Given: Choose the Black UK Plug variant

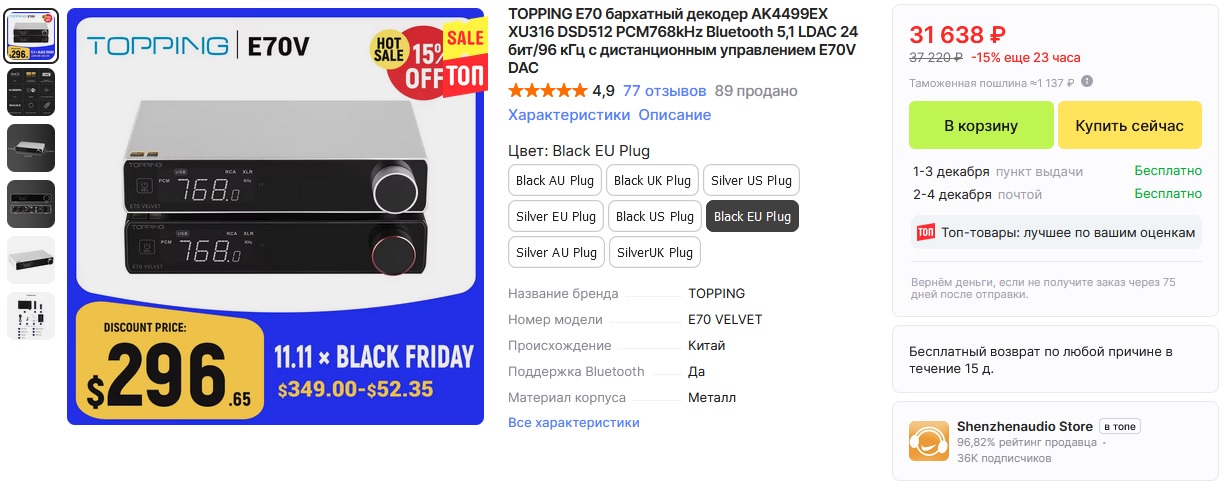Looking at the screenshot, I should coord(652,181).
